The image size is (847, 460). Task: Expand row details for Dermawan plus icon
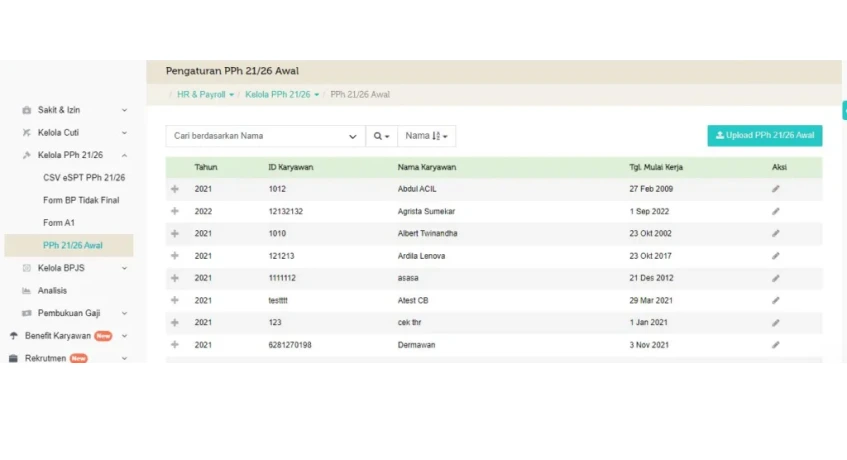pyautogui.click(x=174, y=344)
